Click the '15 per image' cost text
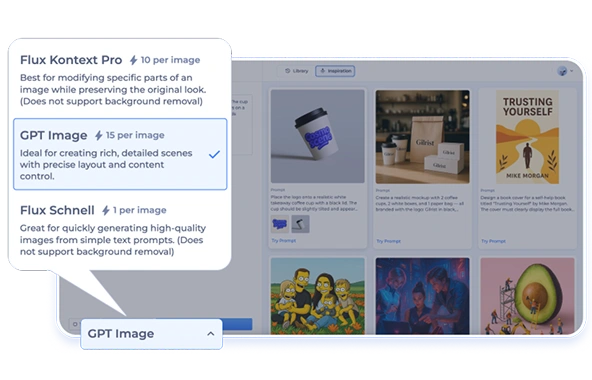The height and width of the screenshot is (380, 592). pyautogui.click(x=135, y=135)
